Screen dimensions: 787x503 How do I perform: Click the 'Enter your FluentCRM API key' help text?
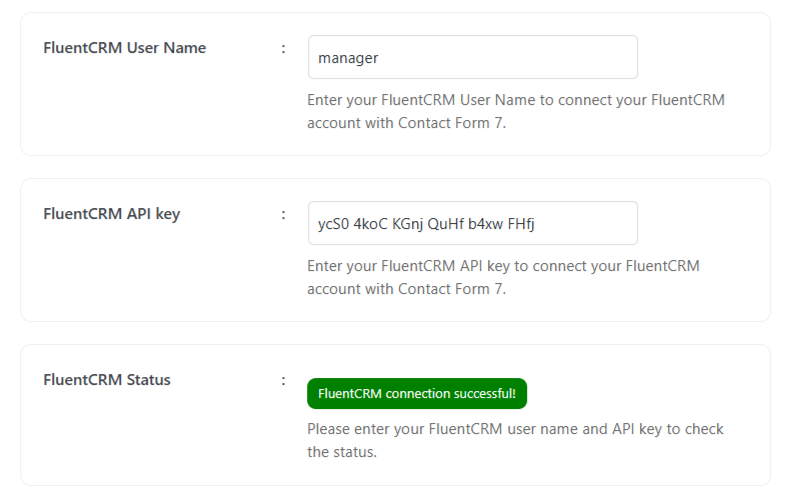click(x=503, y=278)
